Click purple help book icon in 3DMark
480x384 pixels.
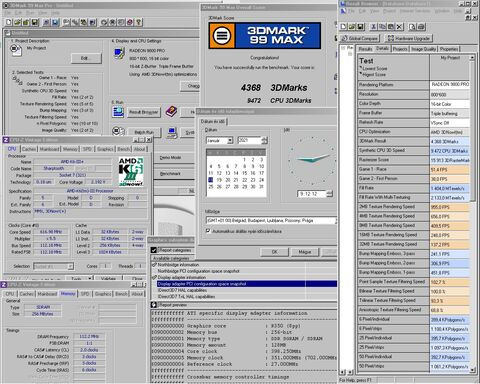coord(171,112)
